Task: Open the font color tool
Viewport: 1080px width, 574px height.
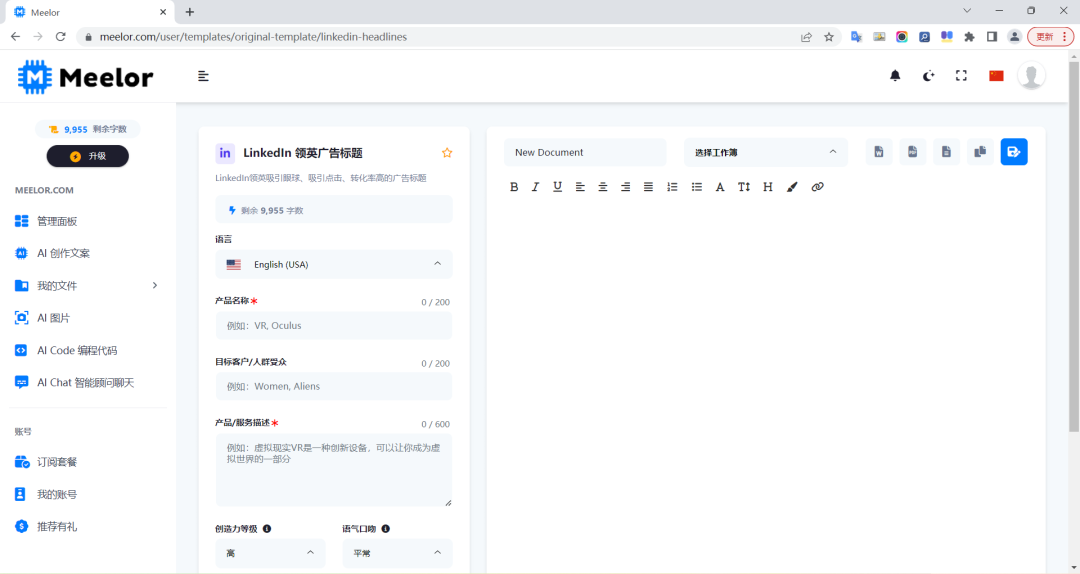Action: point(720,187)
